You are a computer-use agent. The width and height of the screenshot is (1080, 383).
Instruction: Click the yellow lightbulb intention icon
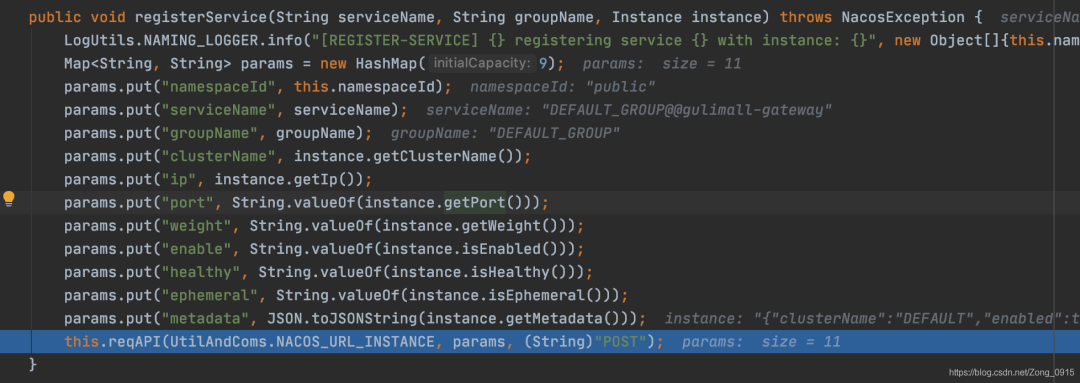[9, 200]
